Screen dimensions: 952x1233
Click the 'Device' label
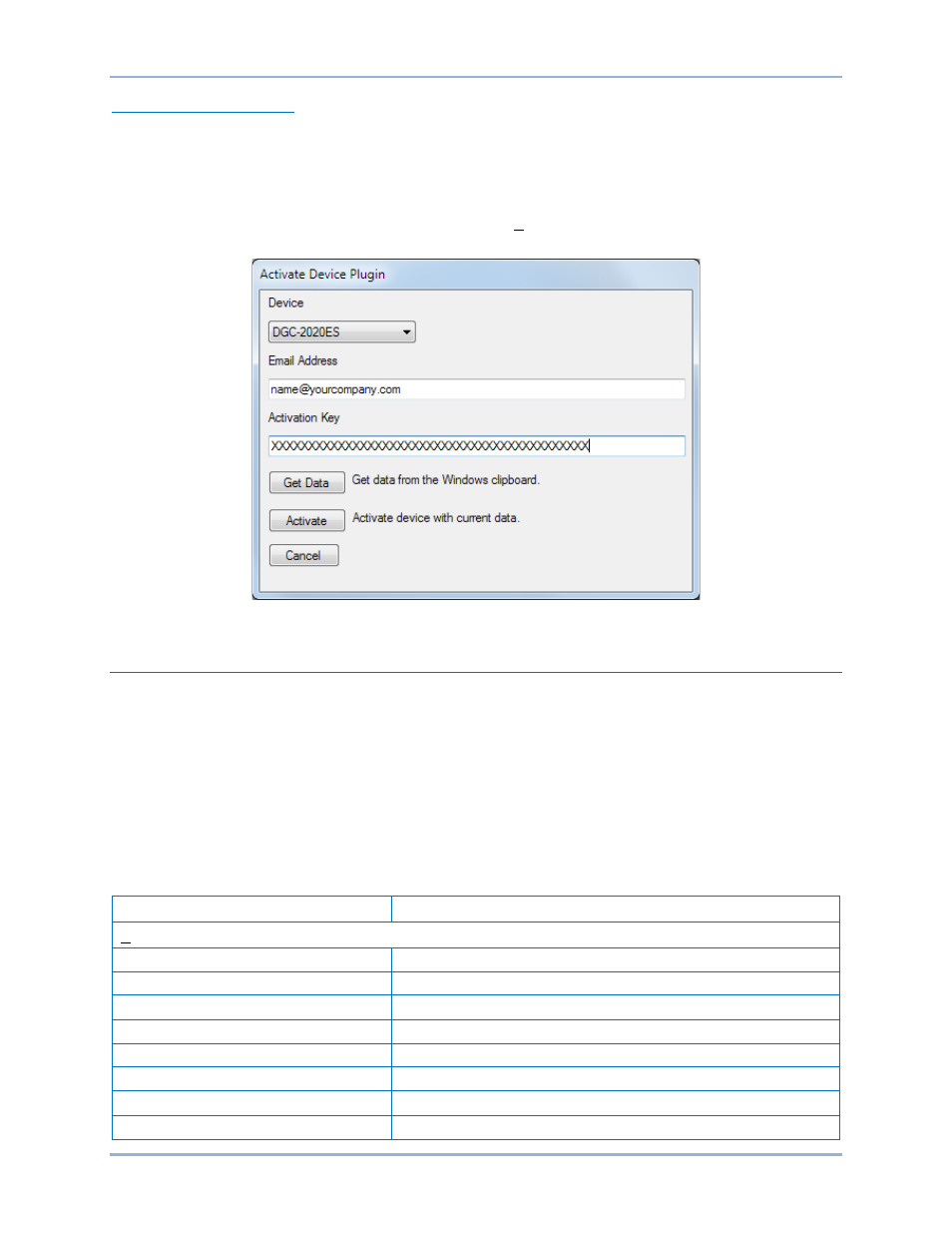(x=285, y=304)
